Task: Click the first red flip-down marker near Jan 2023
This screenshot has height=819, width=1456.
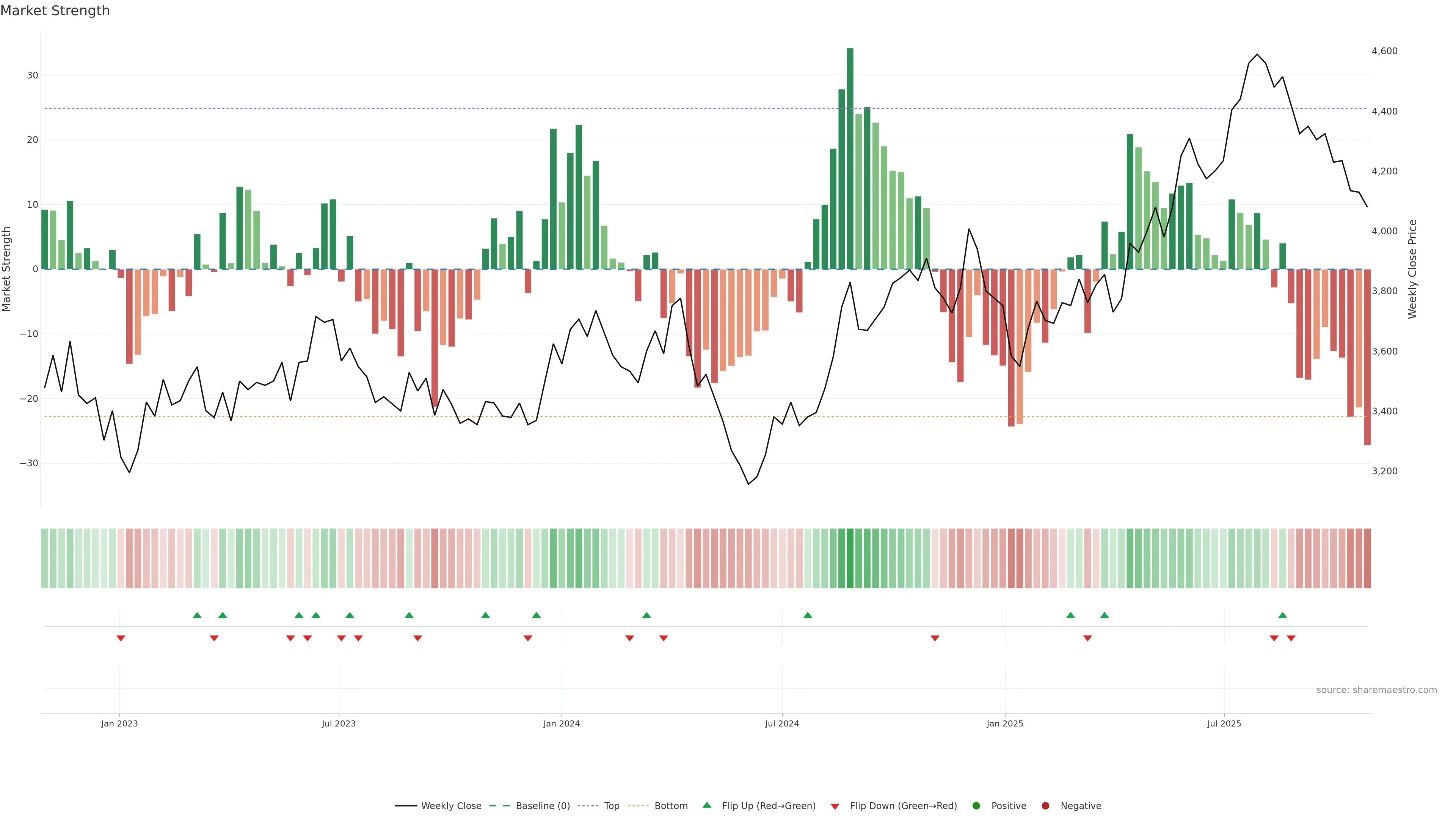Action: pos(121,638)
